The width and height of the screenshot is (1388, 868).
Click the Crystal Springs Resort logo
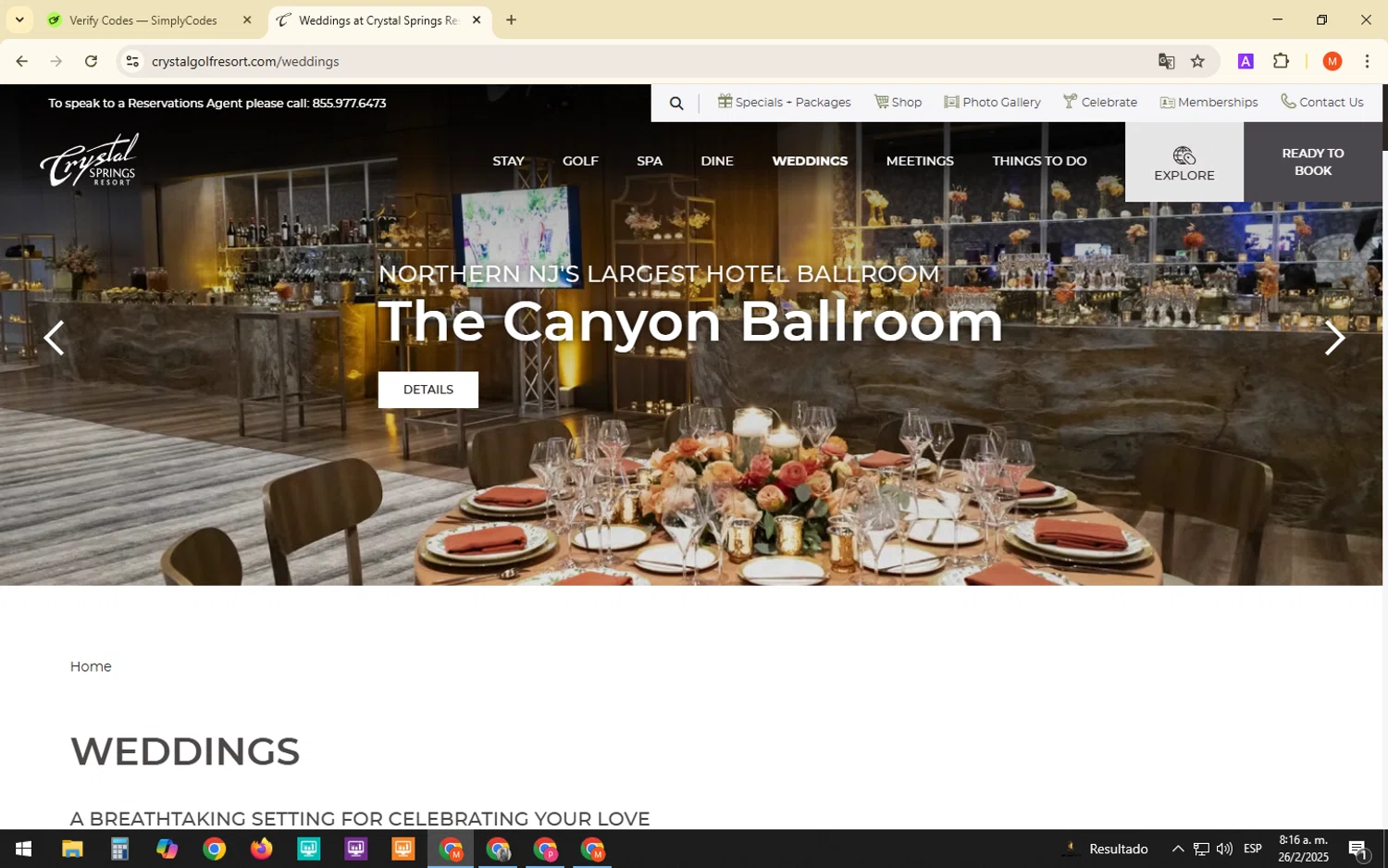[x=90, y=160]
